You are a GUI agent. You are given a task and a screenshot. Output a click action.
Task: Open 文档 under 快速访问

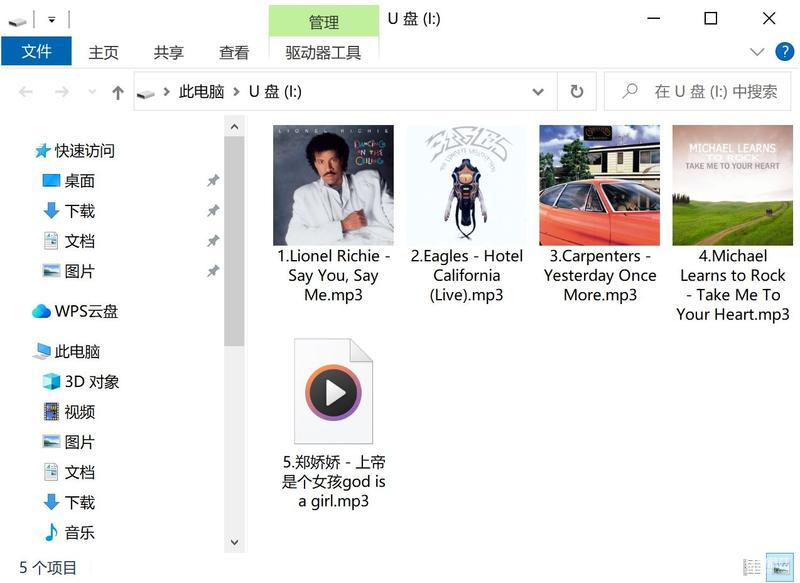[69, 241]
